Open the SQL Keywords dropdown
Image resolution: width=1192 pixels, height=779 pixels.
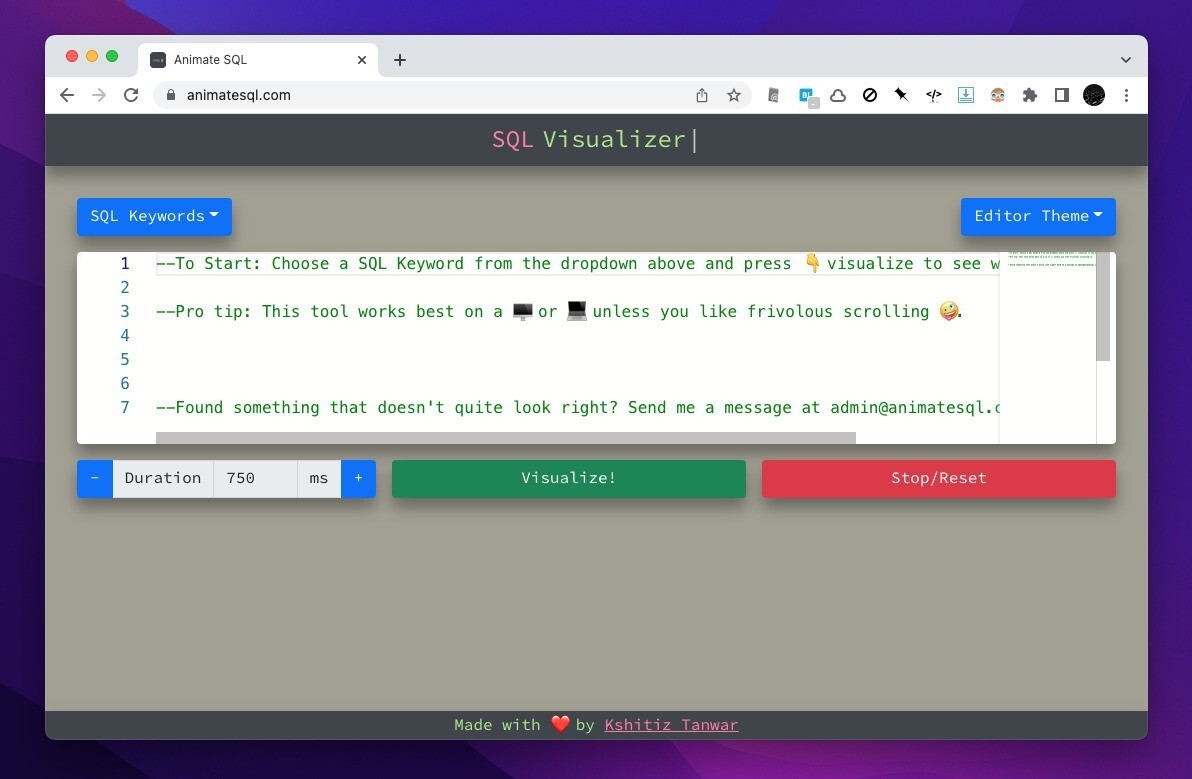point(154,216)
